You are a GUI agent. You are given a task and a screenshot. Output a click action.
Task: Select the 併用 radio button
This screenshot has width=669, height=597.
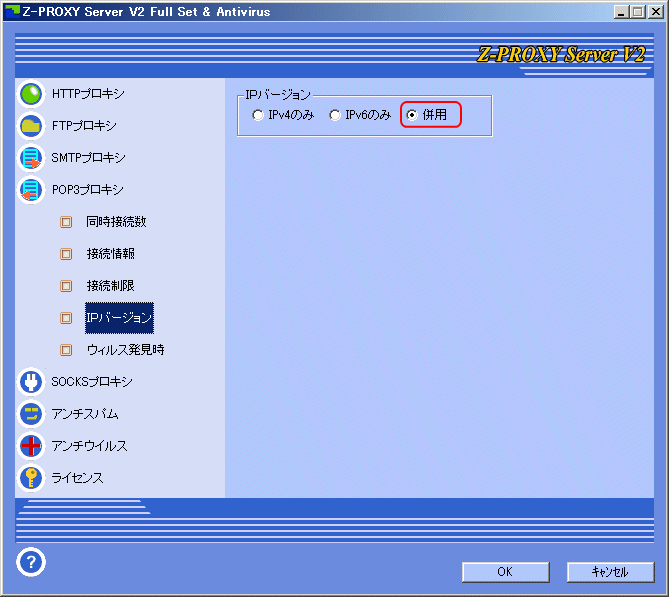[x=412, y=115]
